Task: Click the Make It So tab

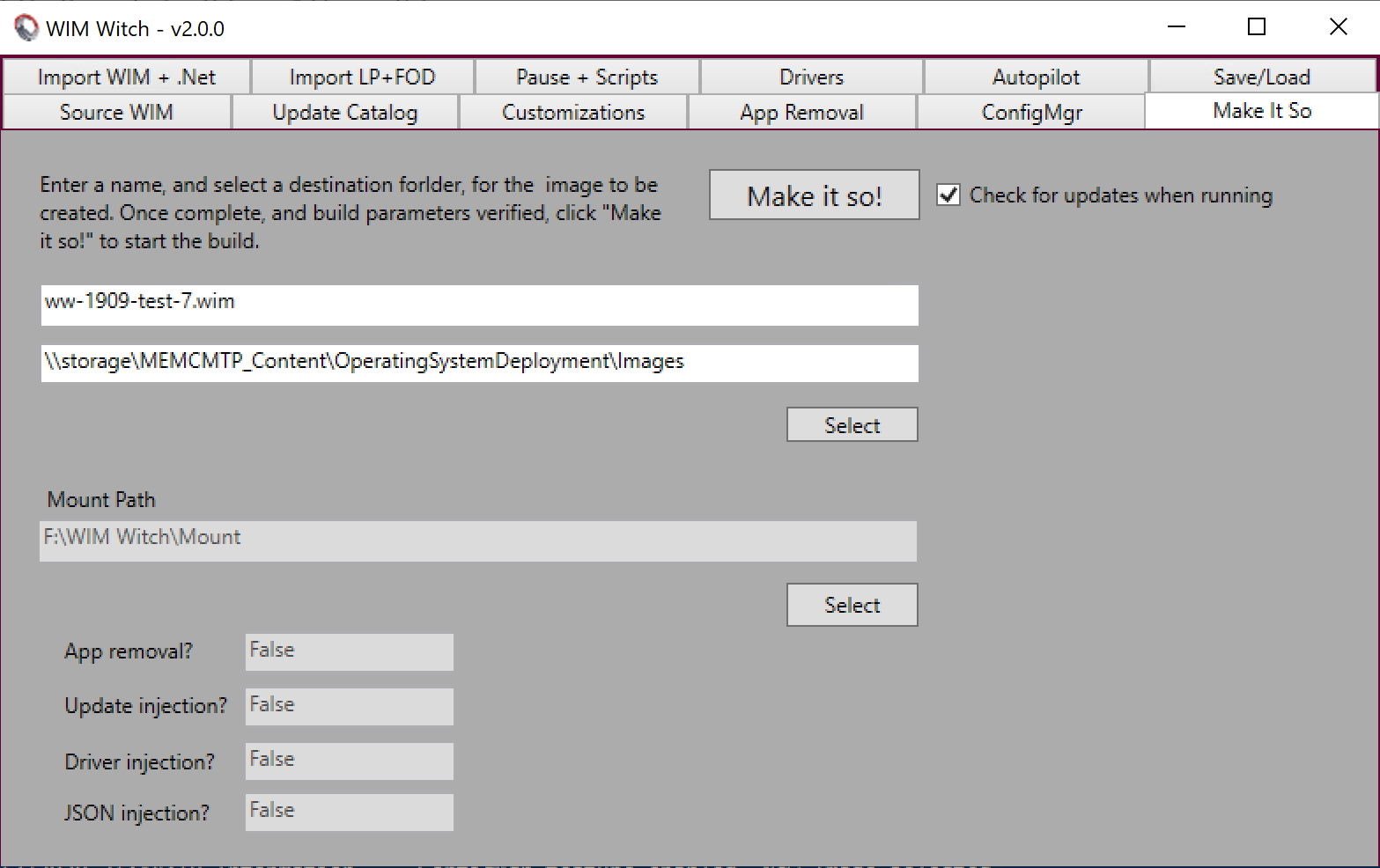Action: click(1262, 111)
